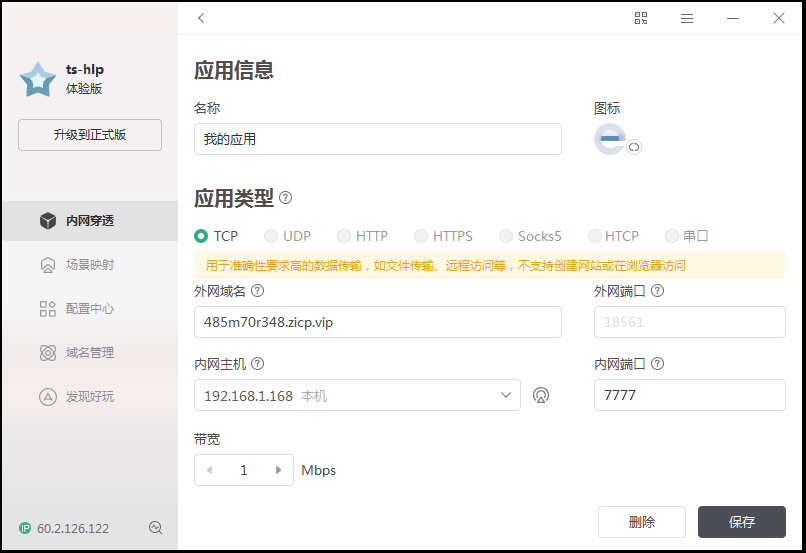Increase bandwidth with right arrow
Viewport: 806px width, 553px height.
click(278, 470)
